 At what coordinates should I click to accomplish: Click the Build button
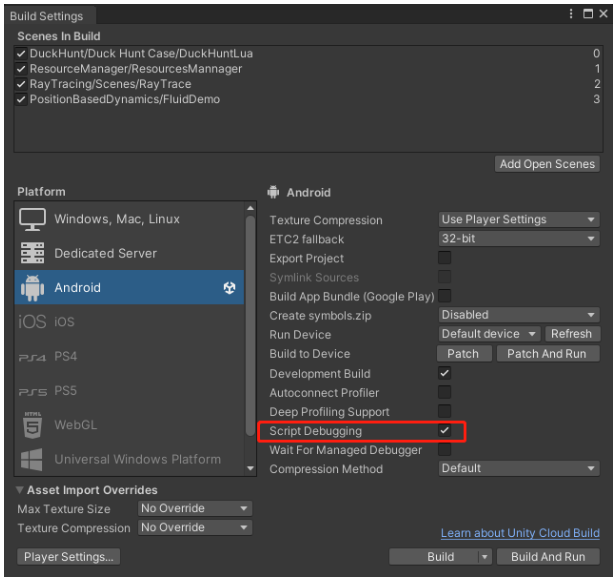(434, 557)
